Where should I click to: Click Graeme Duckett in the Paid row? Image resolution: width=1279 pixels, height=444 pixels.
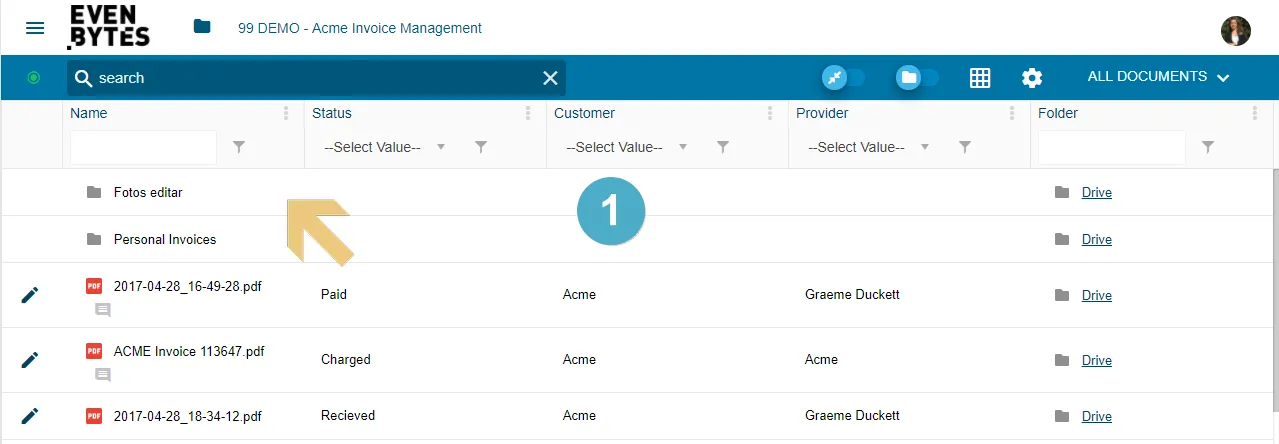(x=852, y=295)
